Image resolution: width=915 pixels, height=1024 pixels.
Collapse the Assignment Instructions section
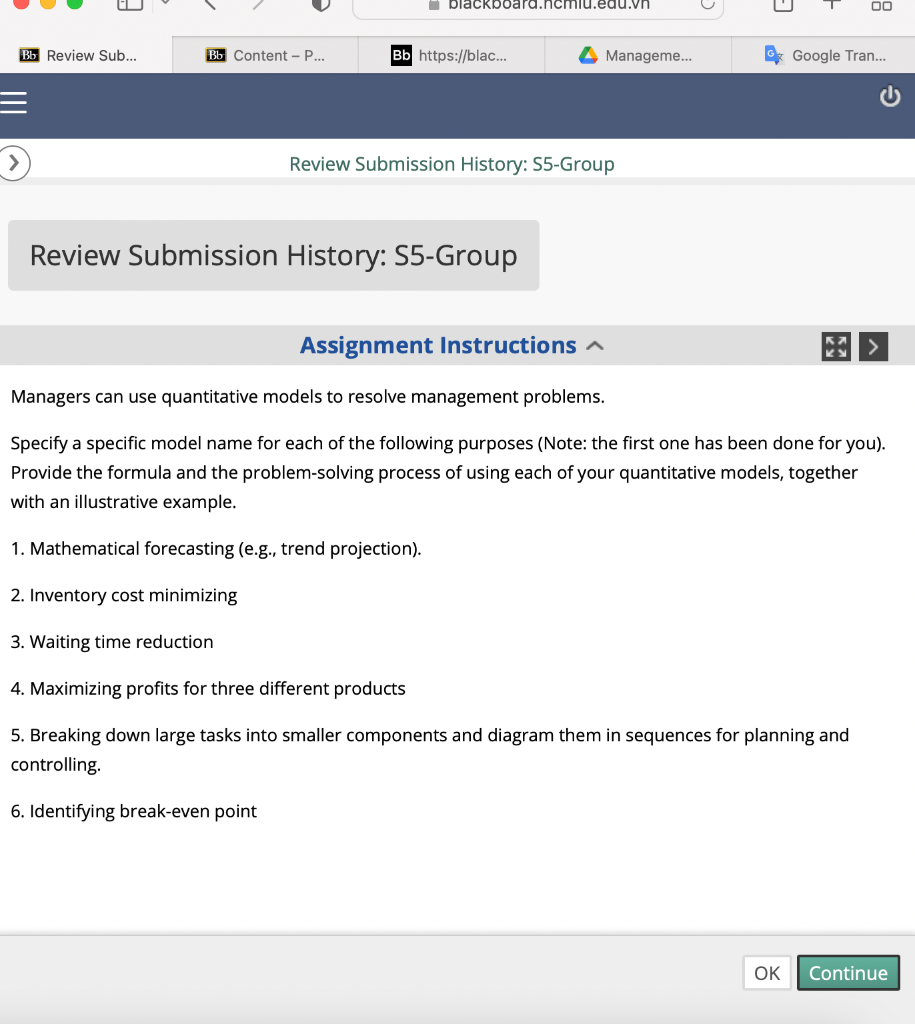(595, 346)
